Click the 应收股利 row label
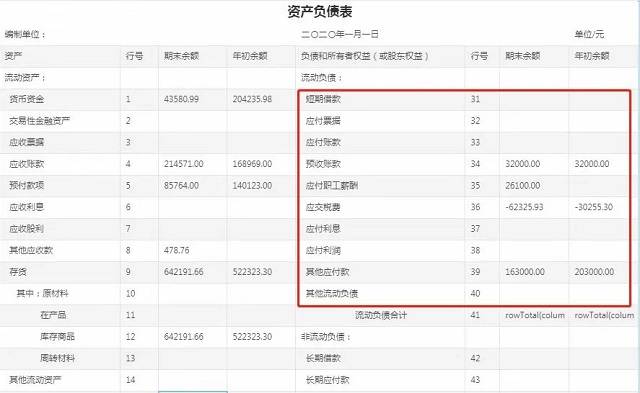640x393 pixels. pos(27,229)
